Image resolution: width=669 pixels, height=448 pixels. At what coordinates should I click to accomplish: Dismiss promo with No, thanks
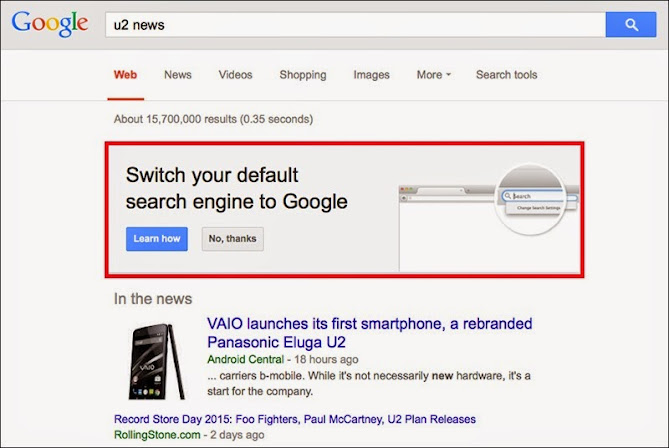[x=233, y=239]
